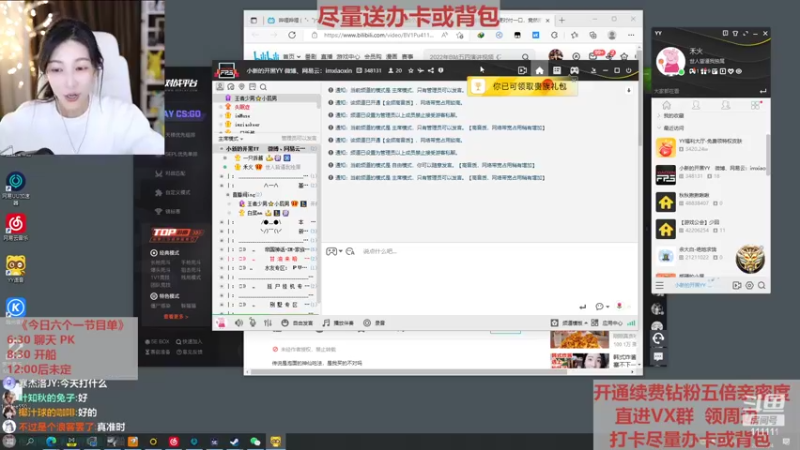The image size is (800, 450).
Task: Open YY福利大厅 channel entry
Action: click(711, 147)
